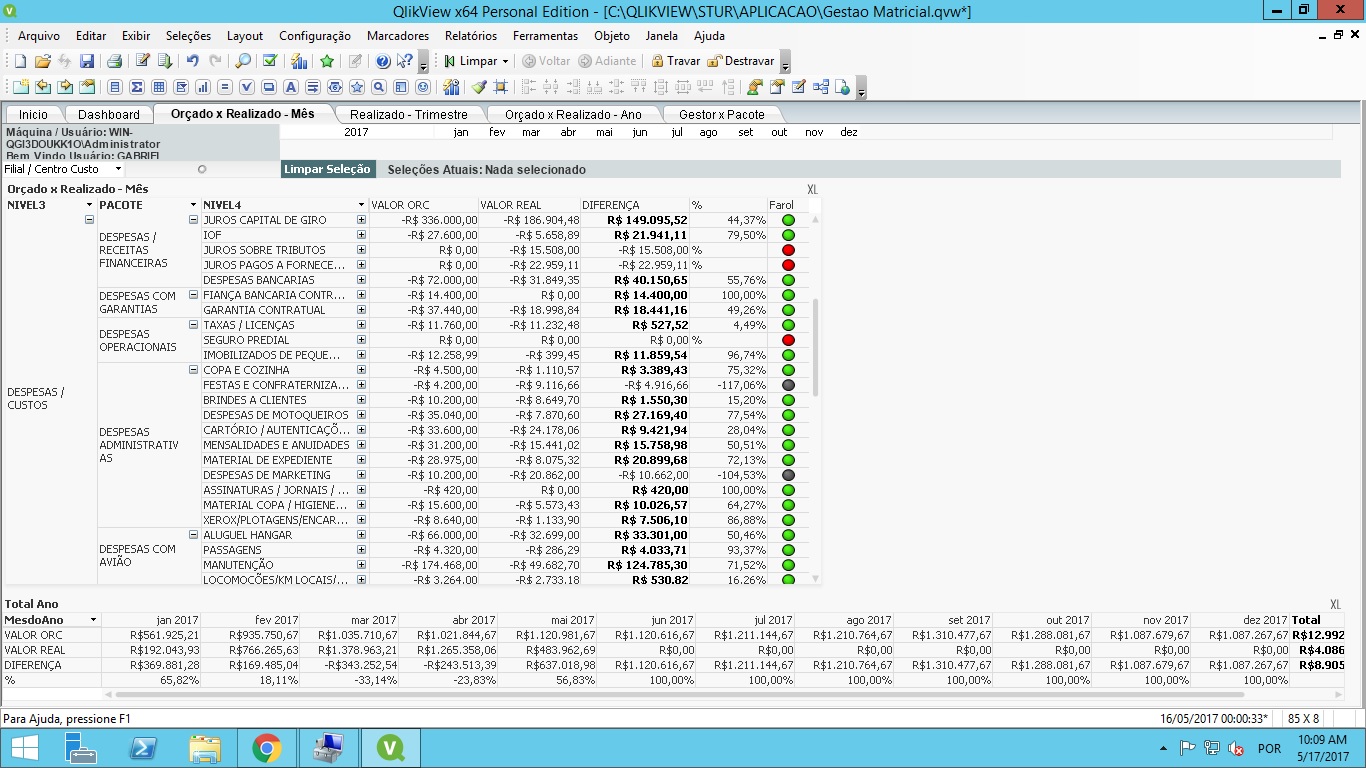Image resolution: width=1366 pixels, height=768 pixels.
Task: Click the POR language indicator in the tray
Action: [x=1269, y=748]
